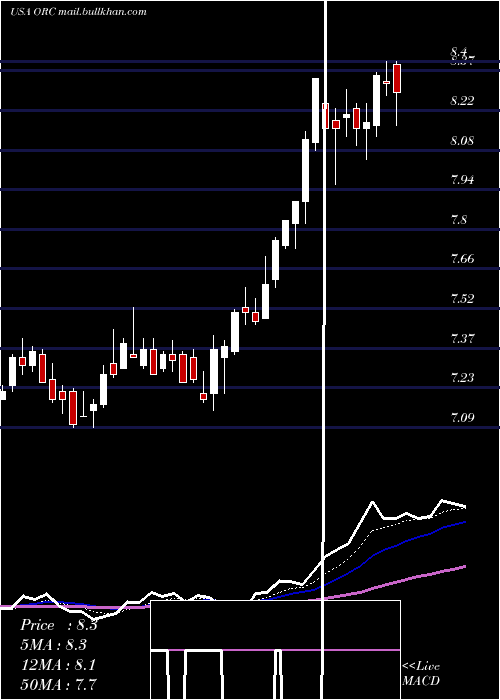Click the 7.09 price axis label

tap(462, 418)
